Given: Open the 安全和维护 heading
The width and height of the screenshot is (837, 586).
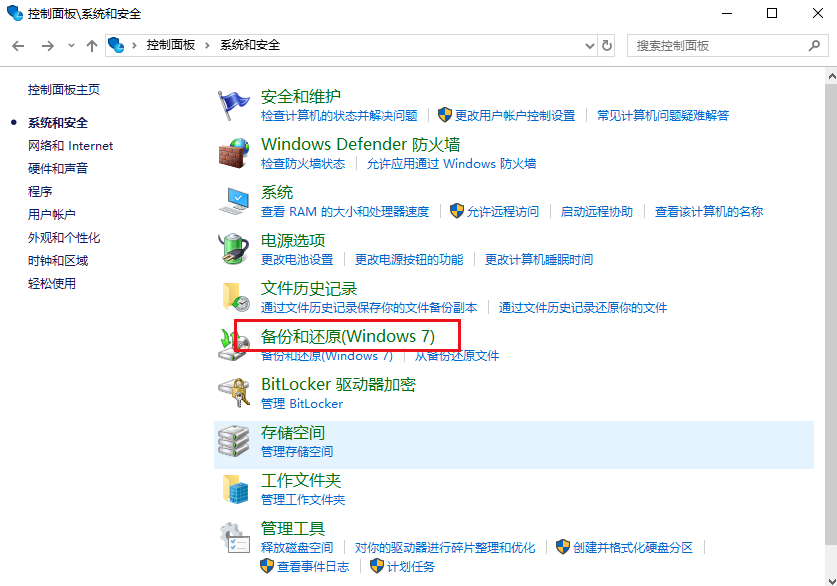Looking at the screenshot, I should (x=301, y=97).
